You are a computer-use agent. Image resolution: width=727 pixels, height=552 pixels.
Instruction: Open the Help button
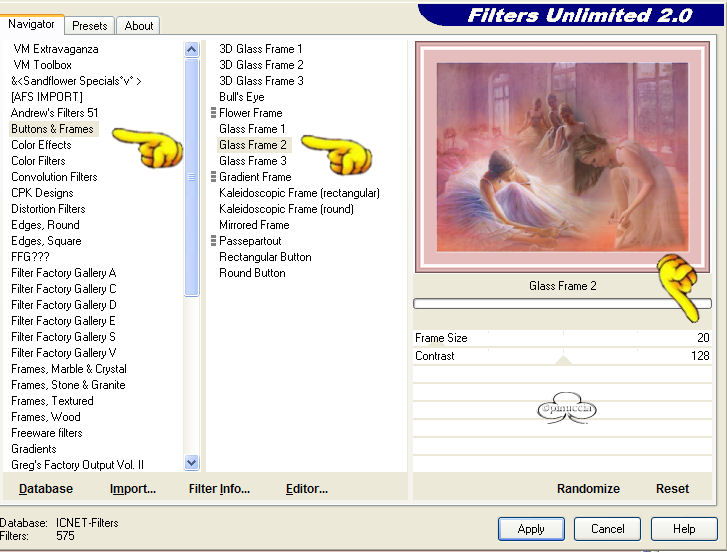[684, 529]
